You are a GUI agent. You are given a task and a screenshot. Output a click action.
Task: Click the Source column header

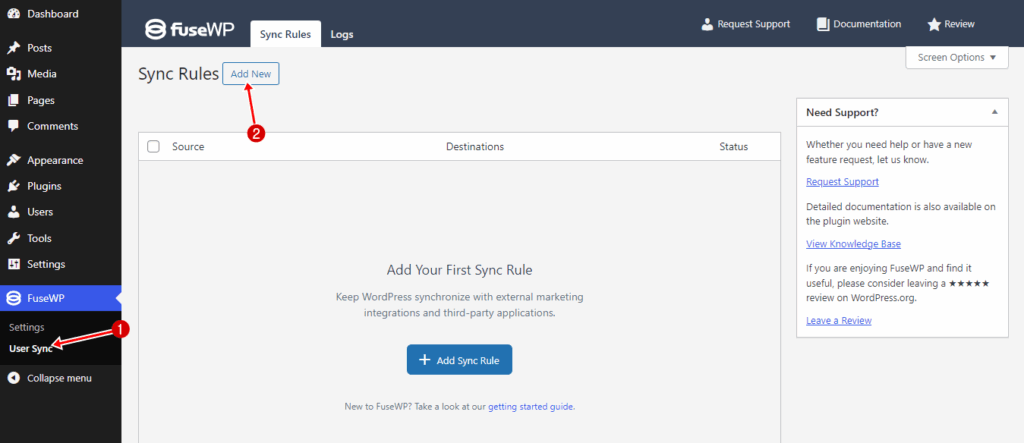click(188, 146)
